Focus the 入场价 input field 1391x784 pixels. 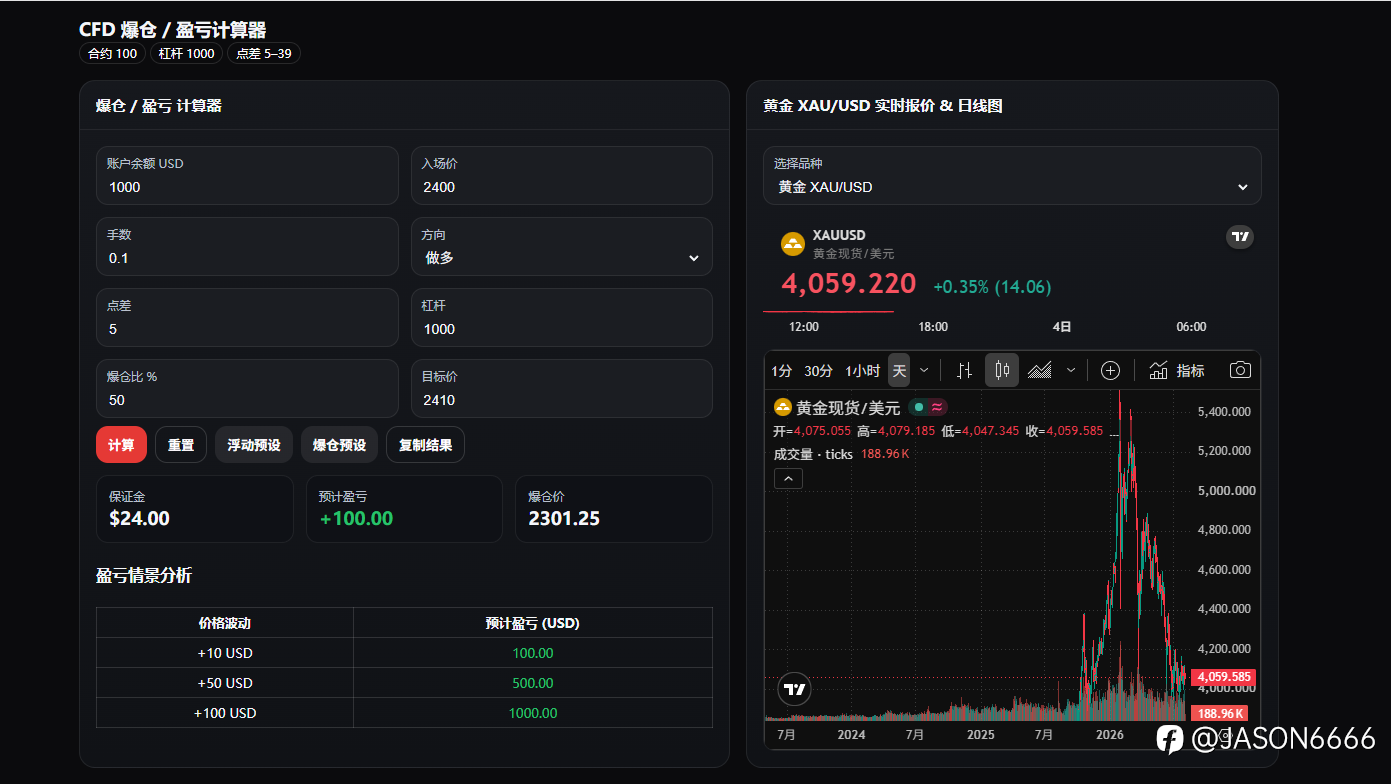click(x=562, y=176)
